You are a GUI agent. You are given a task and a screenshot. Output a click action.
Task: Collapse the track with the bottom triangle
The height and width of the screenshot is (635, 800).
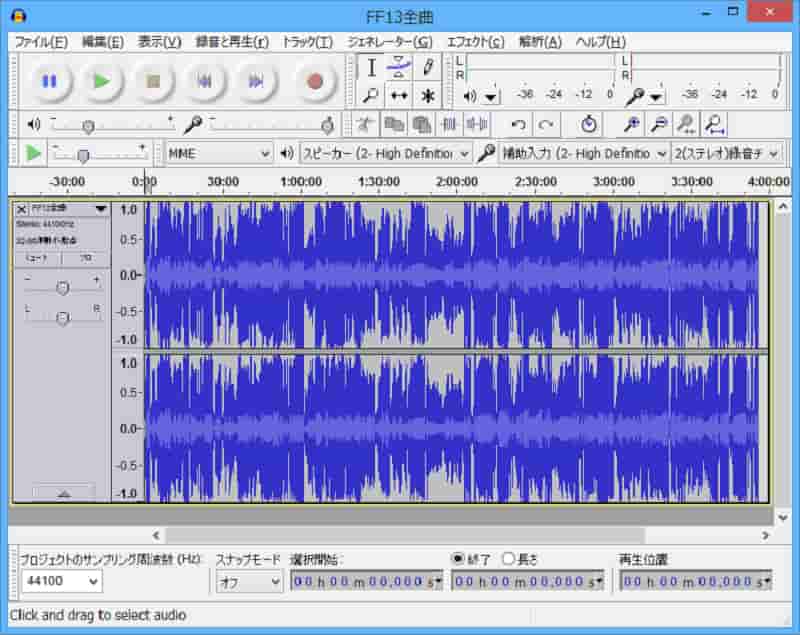[x=63, y=492]
